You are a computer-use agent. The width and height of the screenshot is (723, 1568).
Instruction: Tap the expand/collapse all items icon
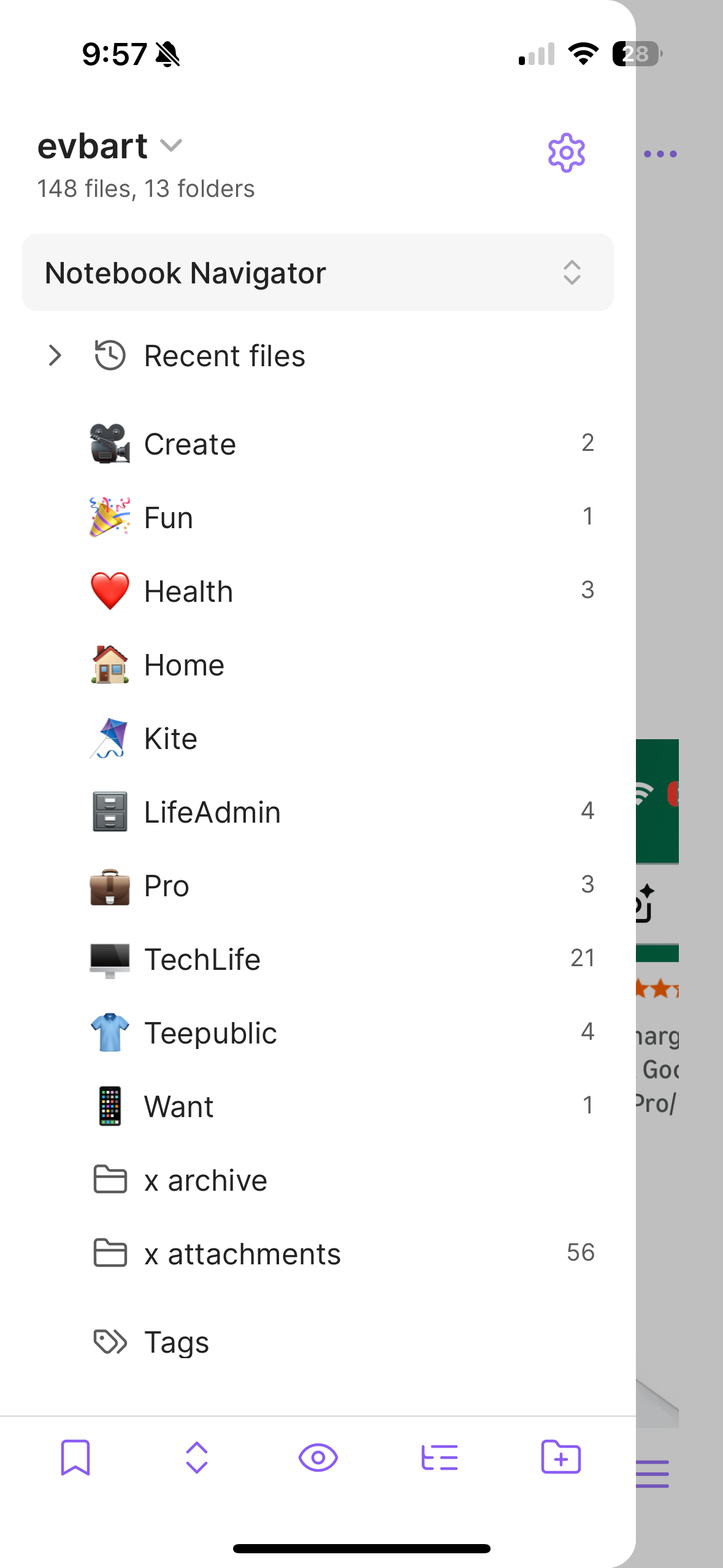(x=197, y=1457)
